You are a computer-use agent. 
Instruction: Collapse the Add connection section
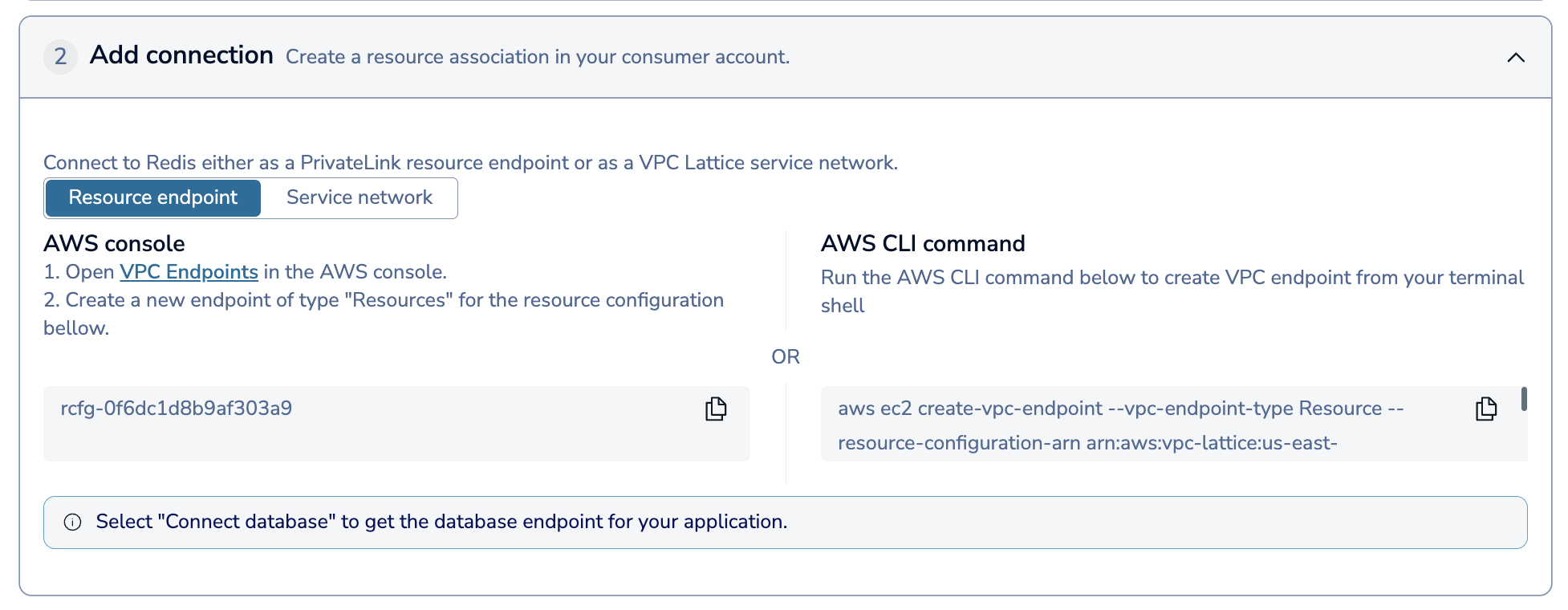click(x=1515, y=57)
